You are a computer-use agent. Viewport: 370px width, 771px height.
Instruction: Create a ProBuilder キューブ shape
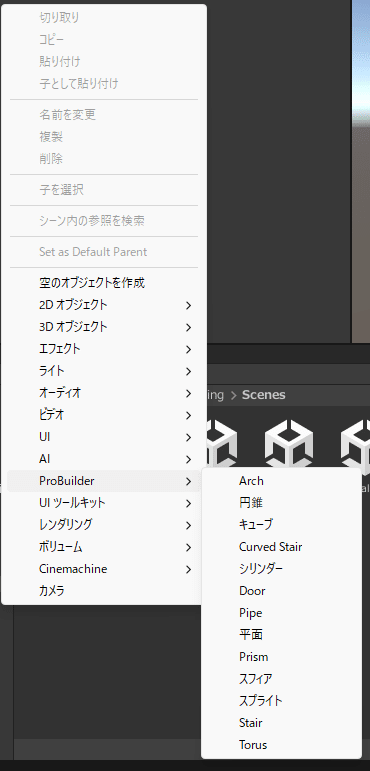click(x=281, y=525)
